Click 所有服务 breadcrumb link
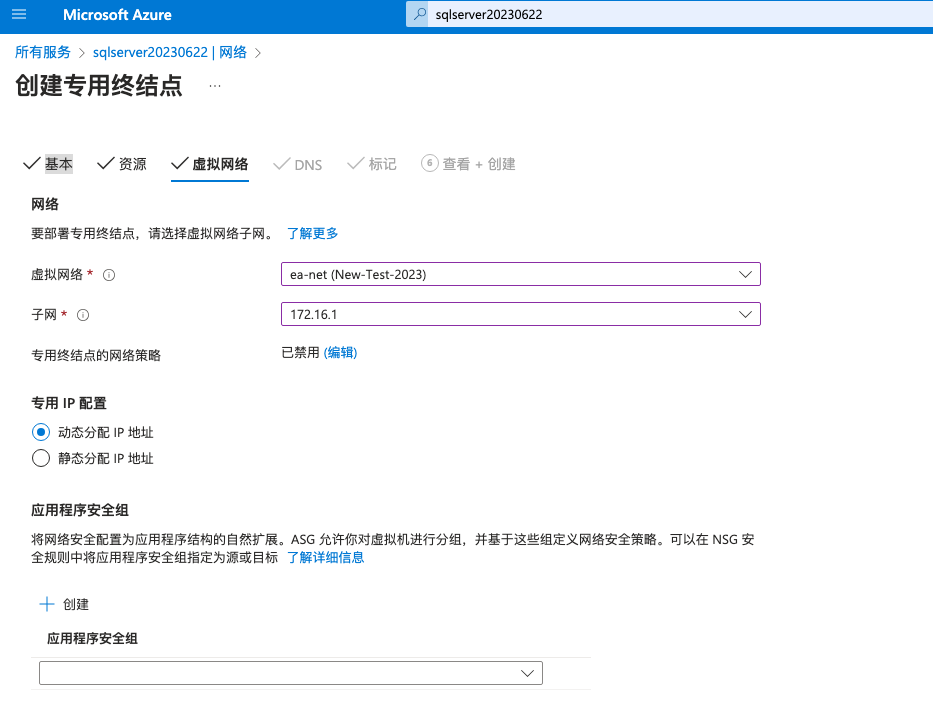 [42, 52]
